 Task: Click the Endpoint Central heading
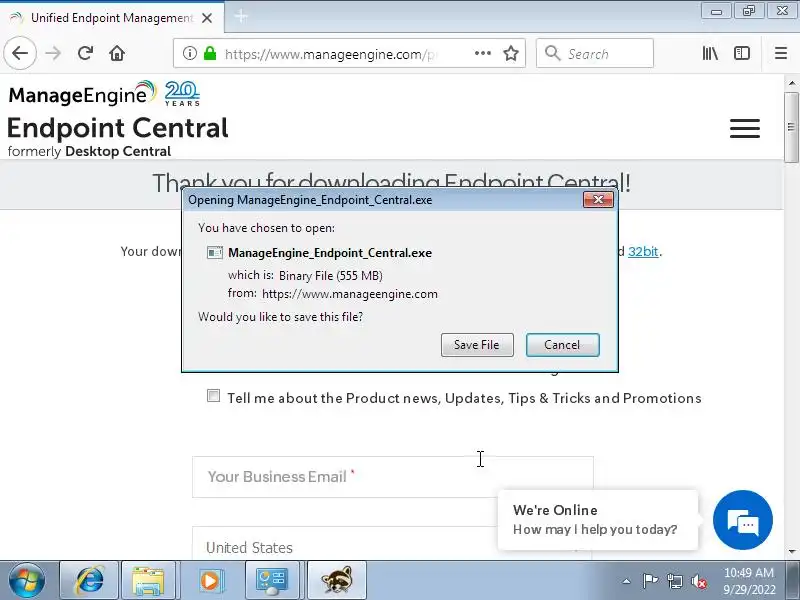[117, 128]
